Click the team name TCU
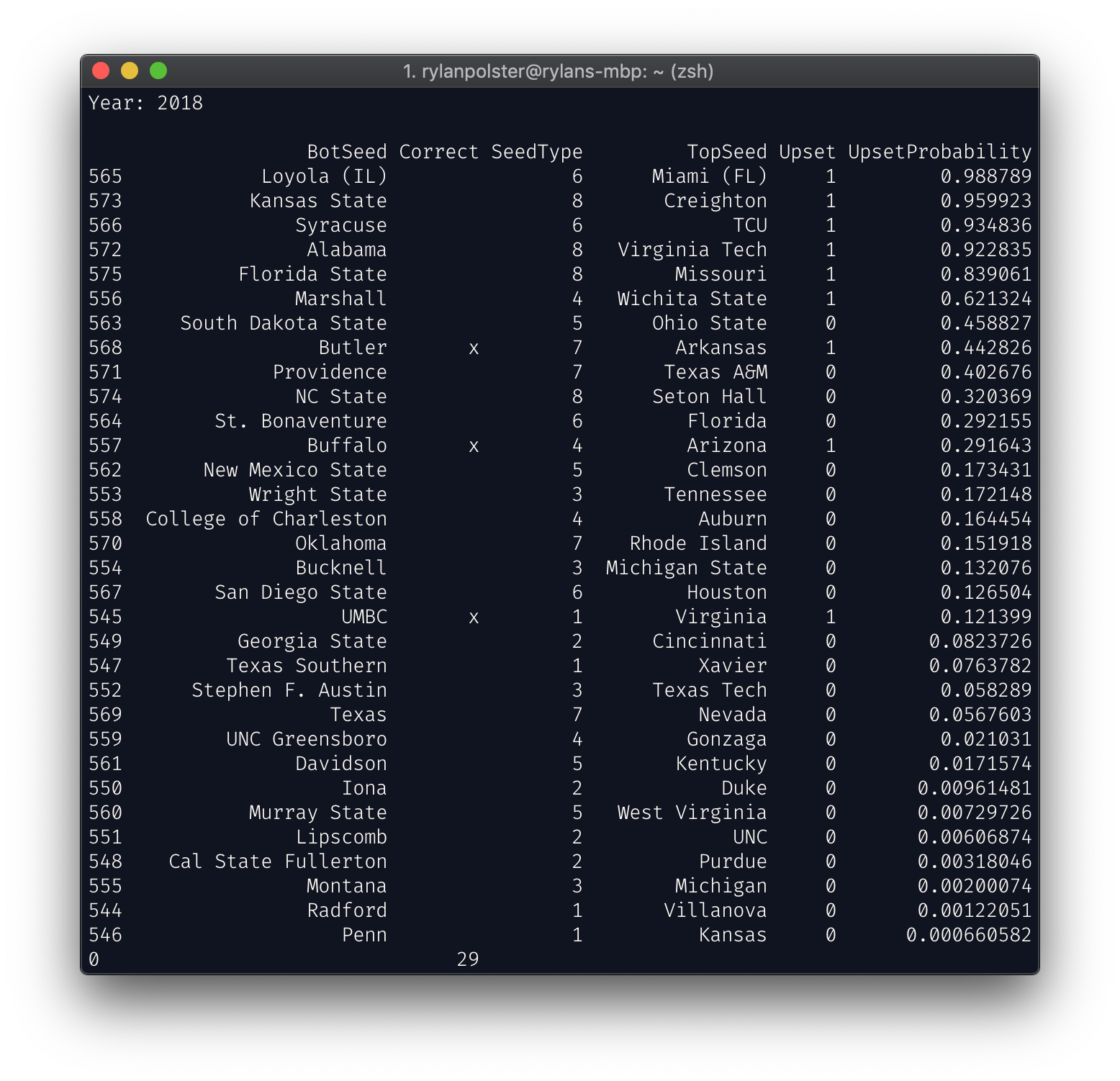This screenshot has height=1081, width=1120. 750,225
